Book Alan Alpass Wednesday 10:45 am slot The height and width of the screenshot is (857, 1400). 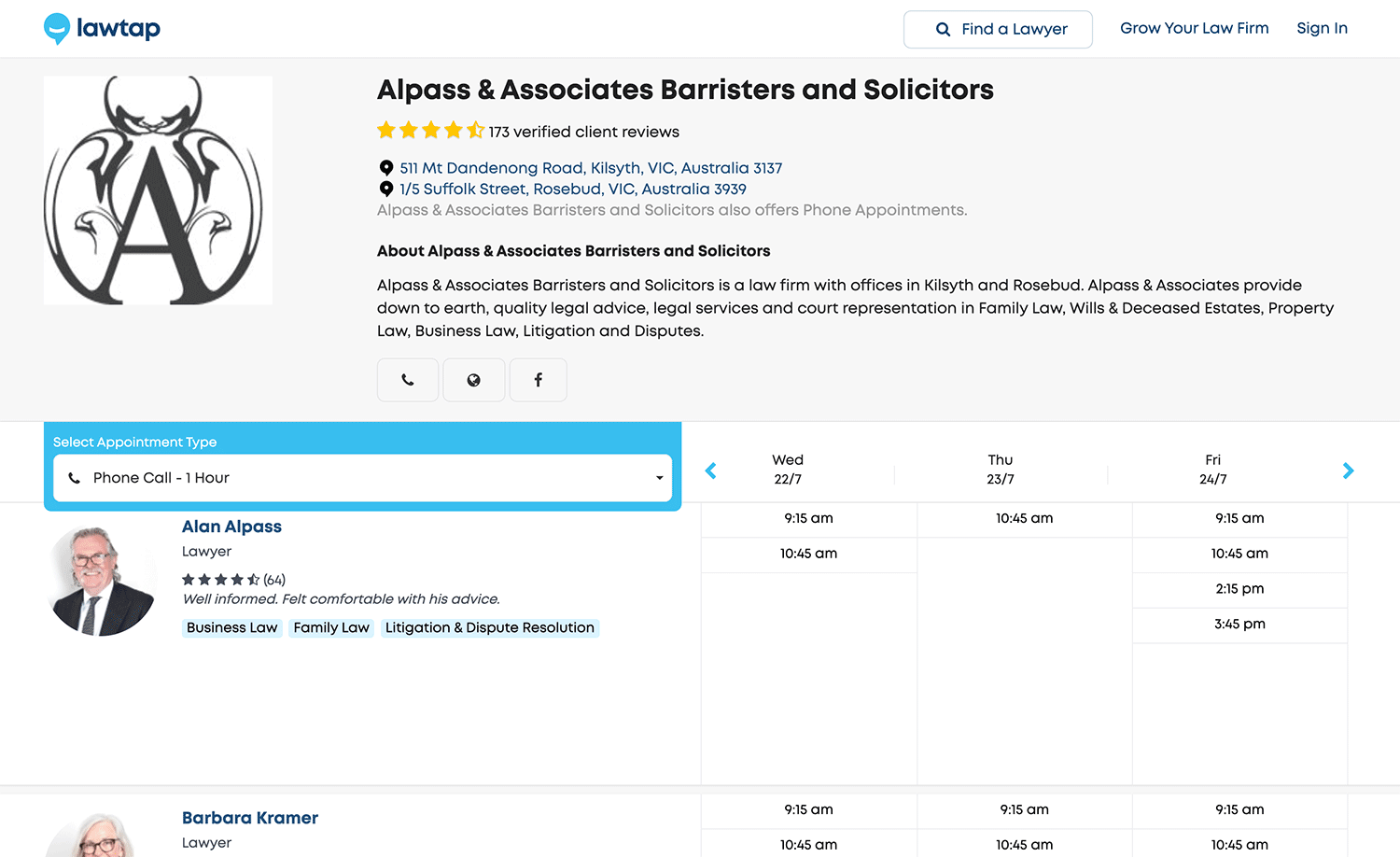point(809,555)
